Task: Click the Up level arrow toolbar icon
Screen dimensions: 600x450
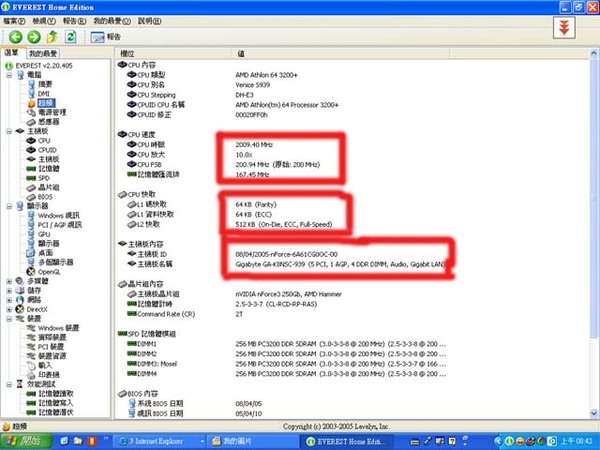Action: [52, 37]
